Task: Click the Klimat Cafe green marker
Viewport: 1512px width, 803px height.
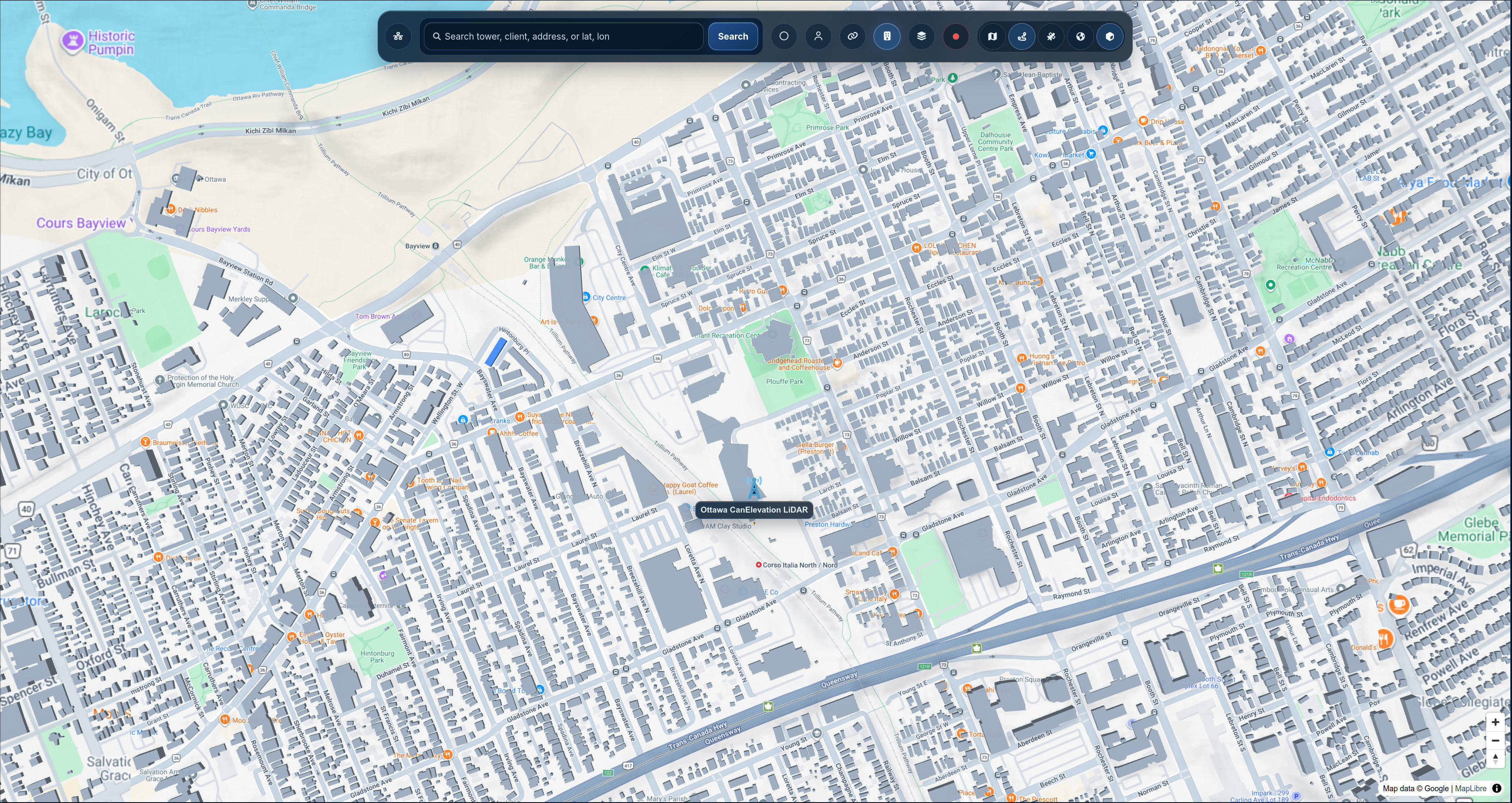Action: click(644, 270)
